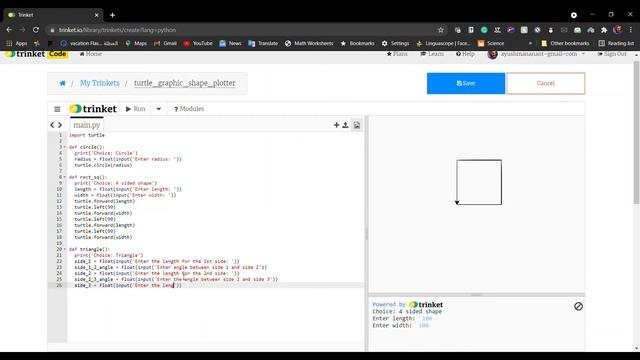640x360 pixels.
Task: Open a new browser tab
Action: tap(112, 15)
